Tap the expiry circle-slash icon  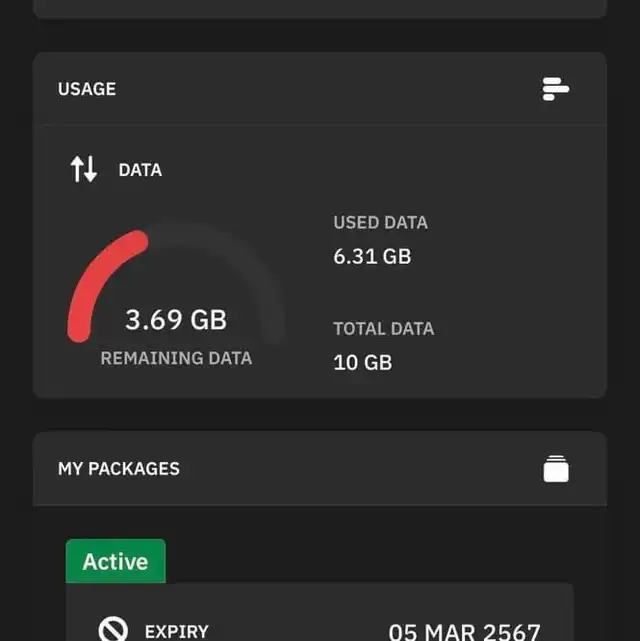coord(113,630)
